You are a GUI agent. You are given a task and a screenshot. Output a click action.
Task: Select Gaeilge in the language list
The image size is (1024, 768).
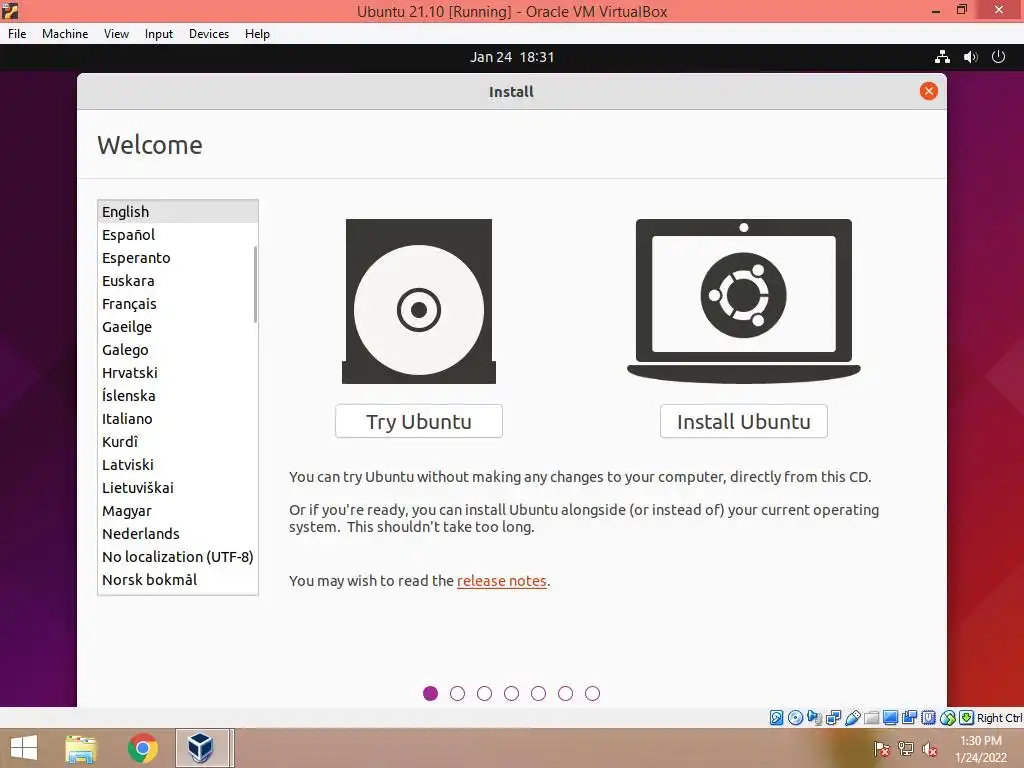[178, 327]
